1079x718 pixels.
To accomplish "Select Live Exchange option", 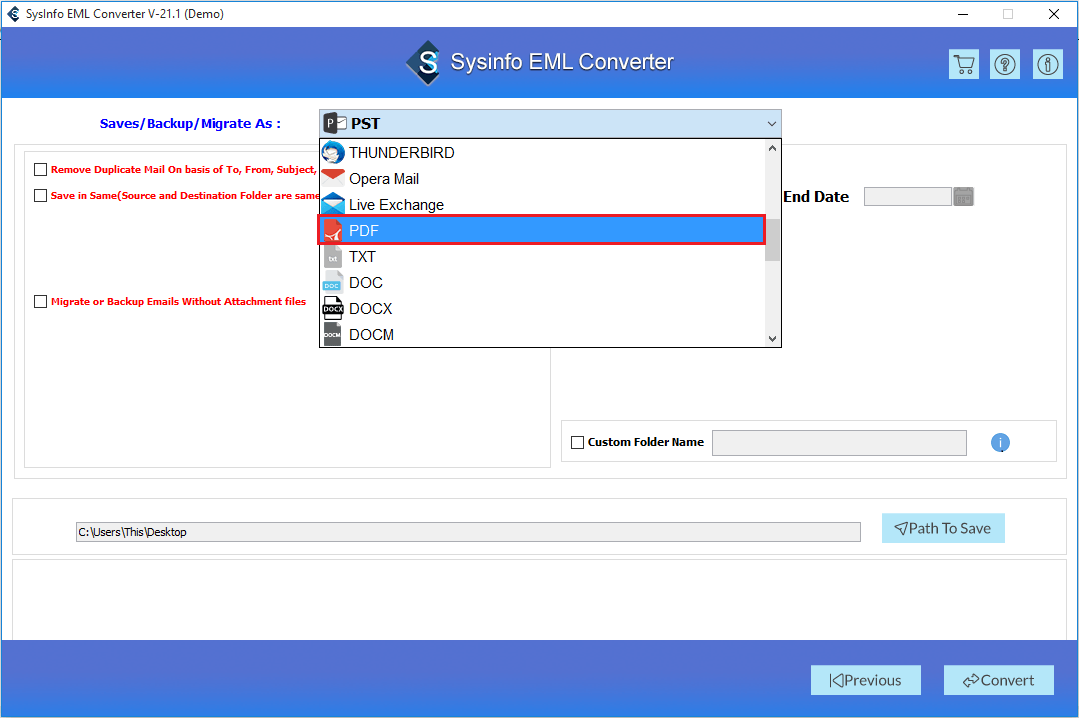I will point(542,204).
